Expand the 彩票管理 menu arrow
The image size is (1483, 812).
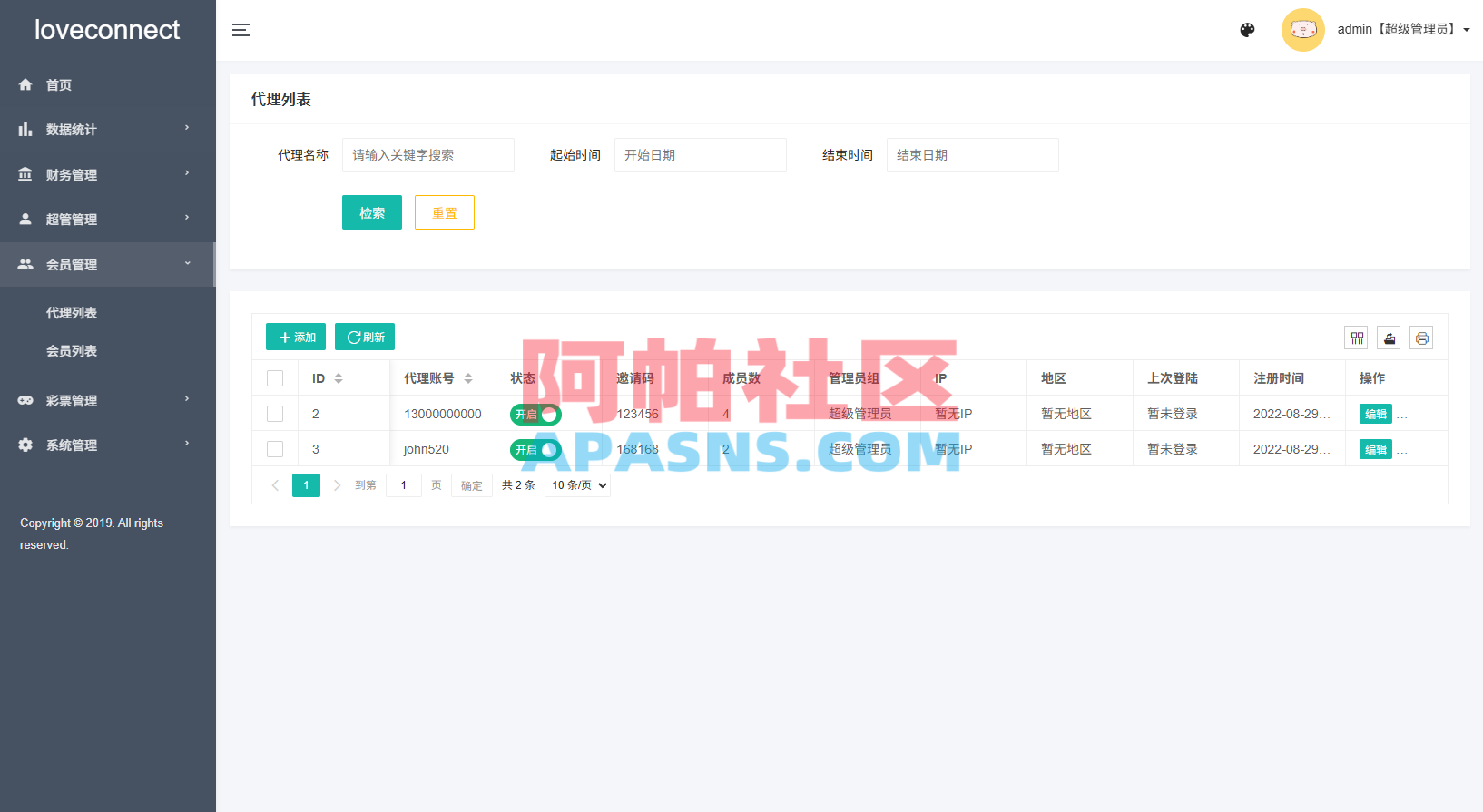tap(187, 399)
